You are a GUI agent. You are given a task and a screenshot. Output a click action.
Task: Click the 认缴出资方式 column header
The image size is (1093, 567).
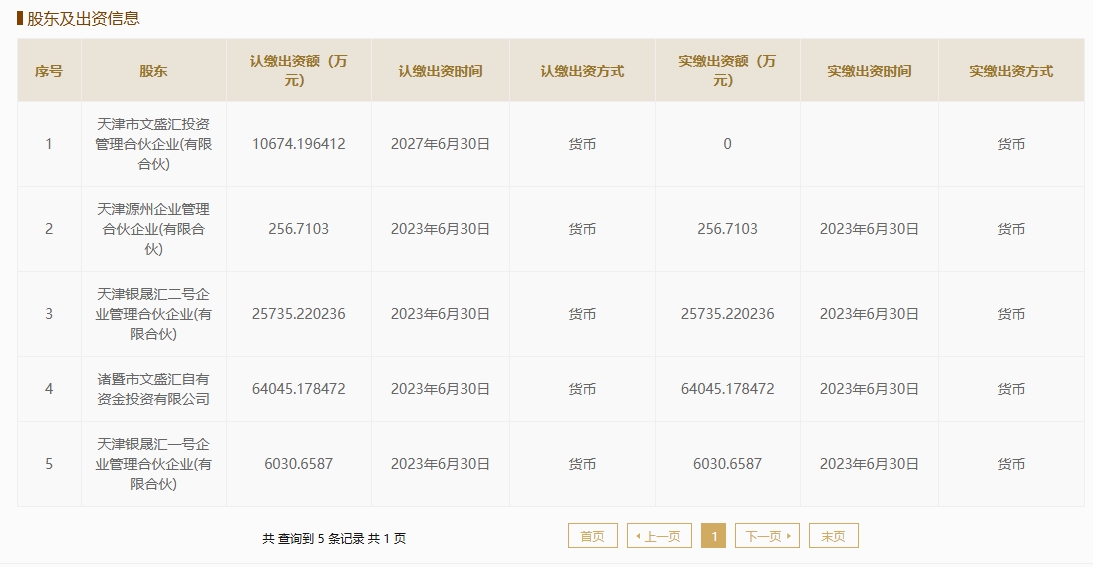(582, 70)
